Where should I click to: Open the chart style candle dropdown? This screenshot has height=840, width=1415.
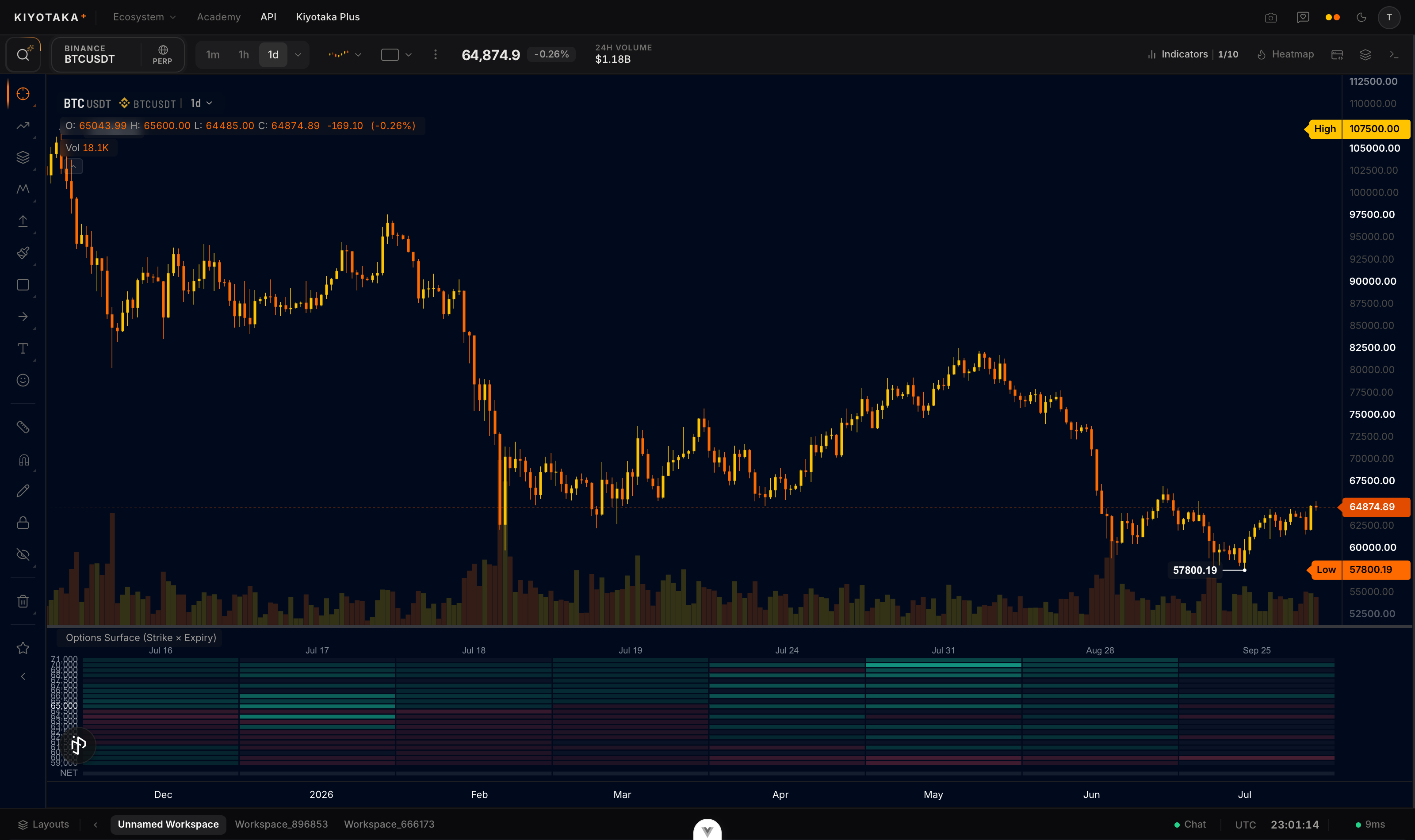pyautogui.click(x=345, y=55)
